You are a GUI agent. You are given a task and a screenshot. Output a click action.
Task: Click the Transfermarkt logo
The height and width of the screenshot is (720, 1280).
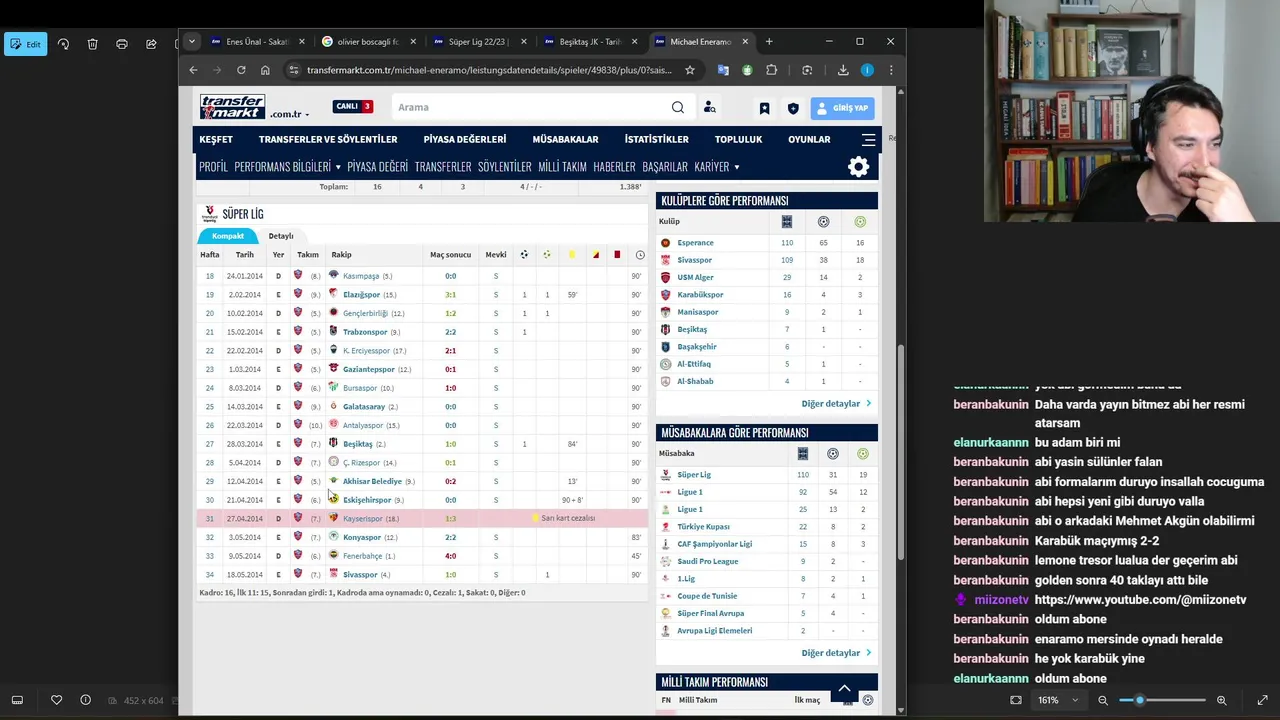tap(233, 106)
